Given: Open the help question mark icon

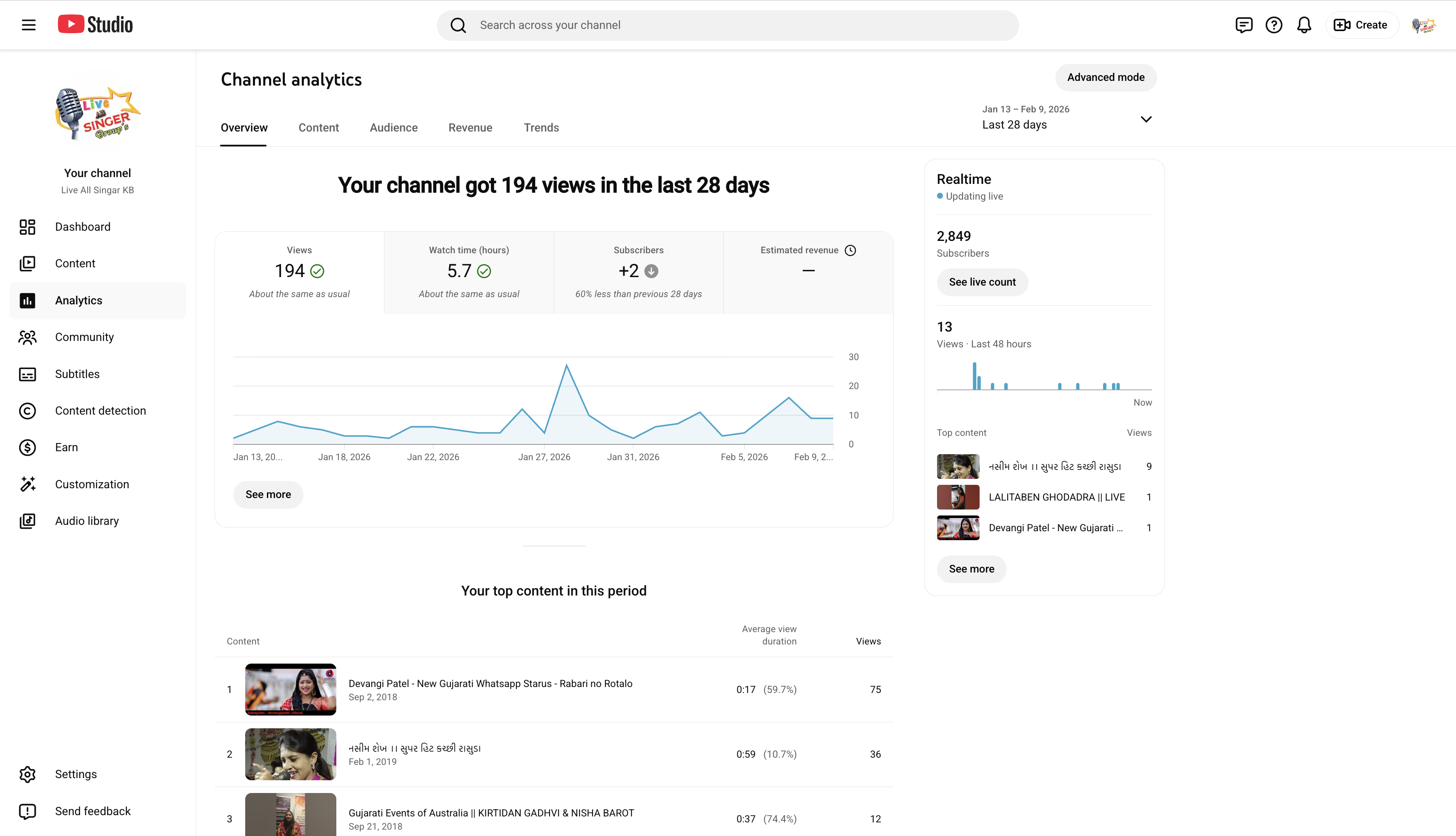Looking at the screenshot, I should [1273, 25].
